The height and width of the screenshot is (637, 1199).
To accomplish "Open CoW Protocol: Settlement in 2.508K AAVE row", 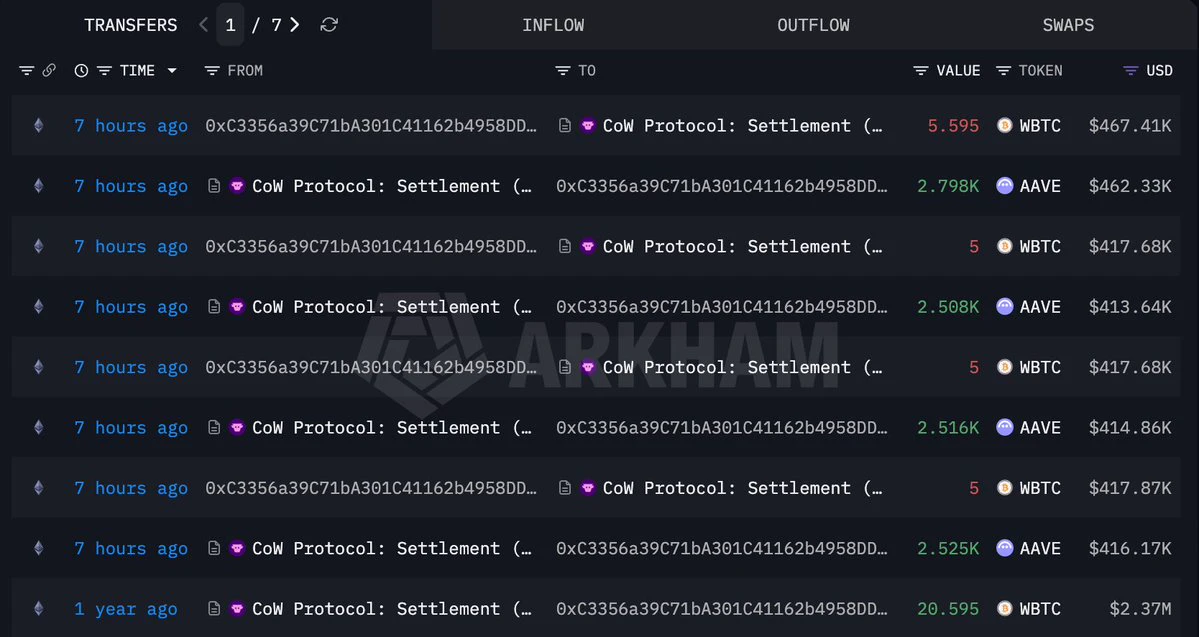I will tap(392, 307).
